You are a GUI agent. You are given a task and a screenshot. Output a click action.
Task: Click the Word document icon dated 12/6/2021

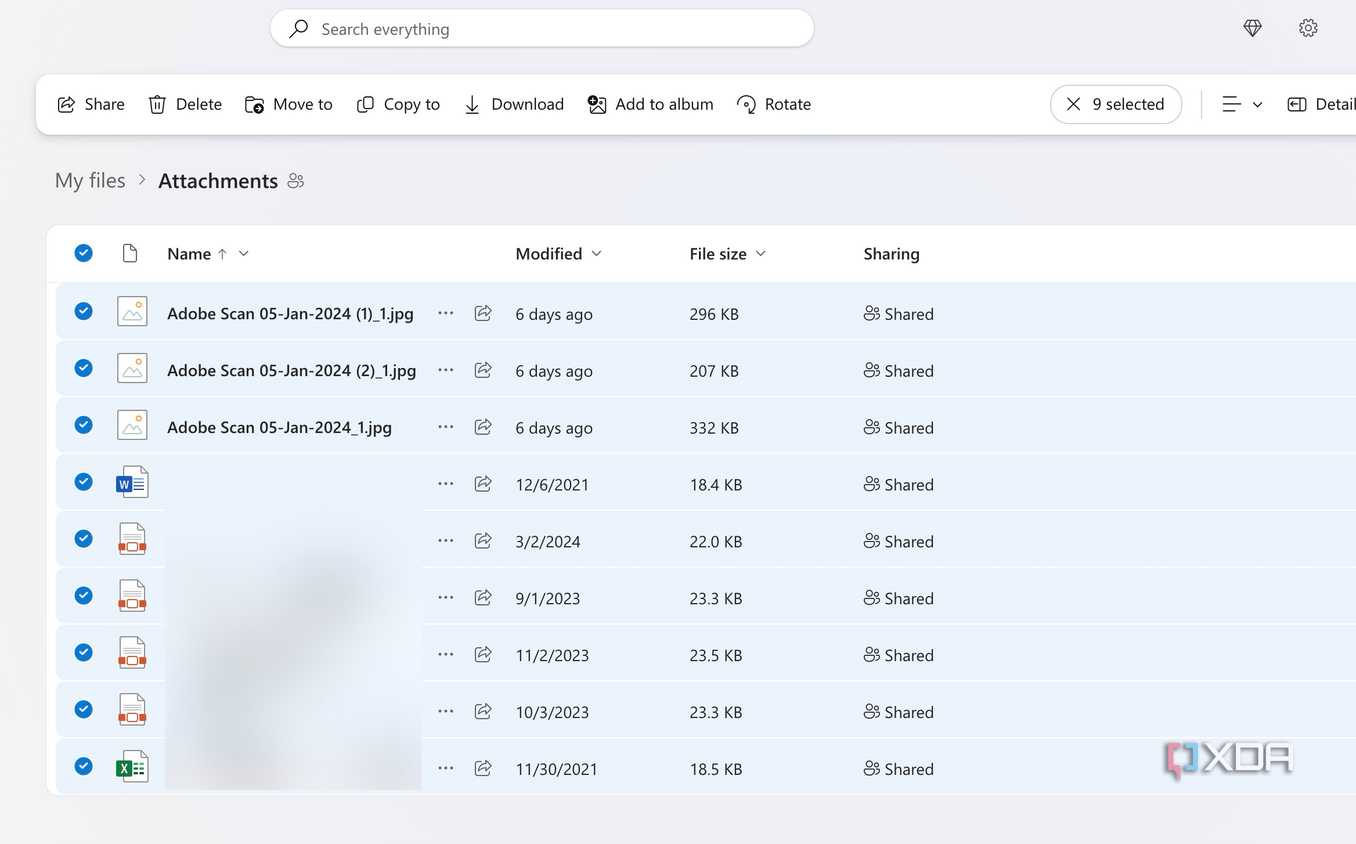(x=132, y=483)
